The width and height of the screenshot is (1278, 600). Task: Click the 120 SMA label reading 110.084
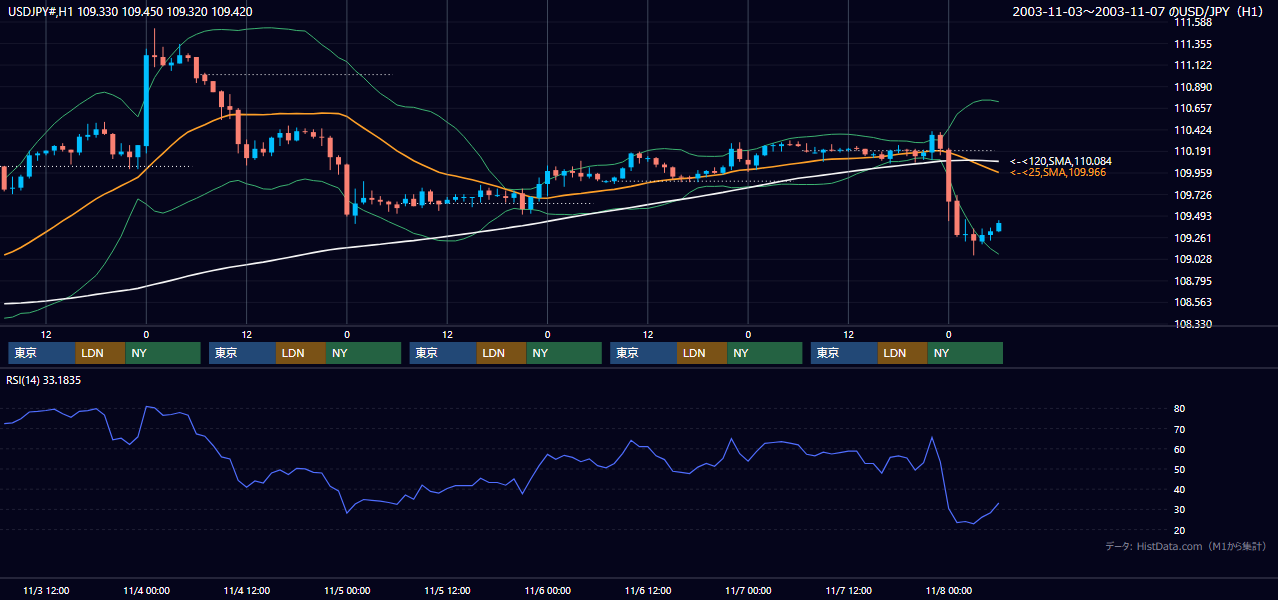(1061, 161)
